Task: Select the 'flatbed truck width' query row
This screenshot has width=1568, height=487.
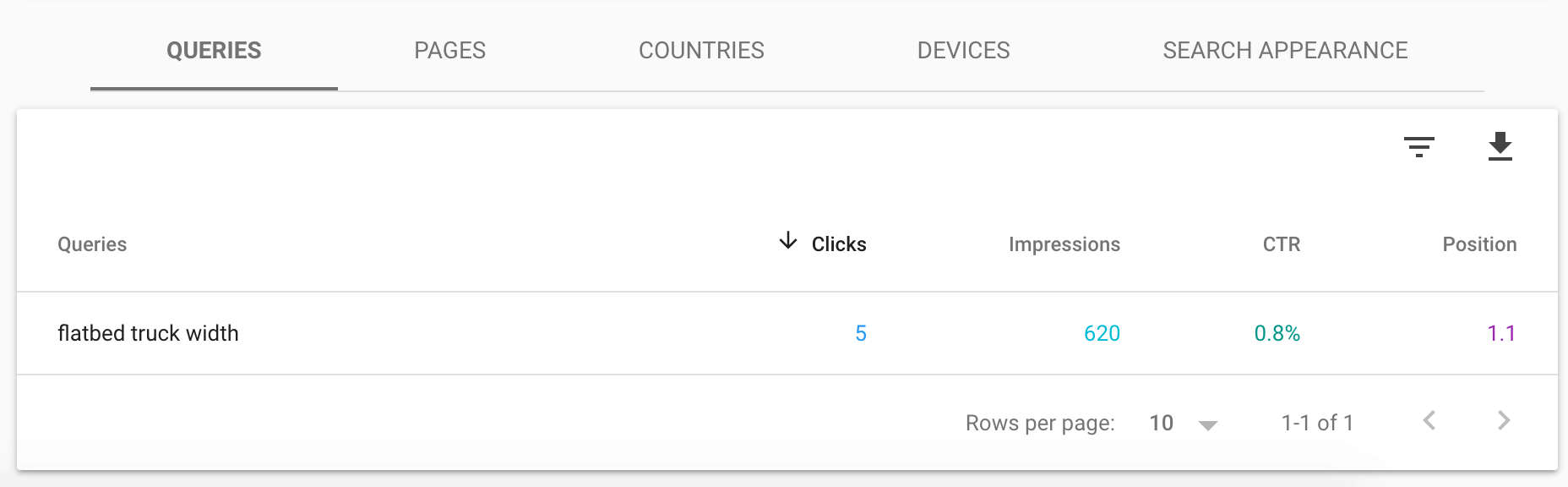Action: point(149,333)
